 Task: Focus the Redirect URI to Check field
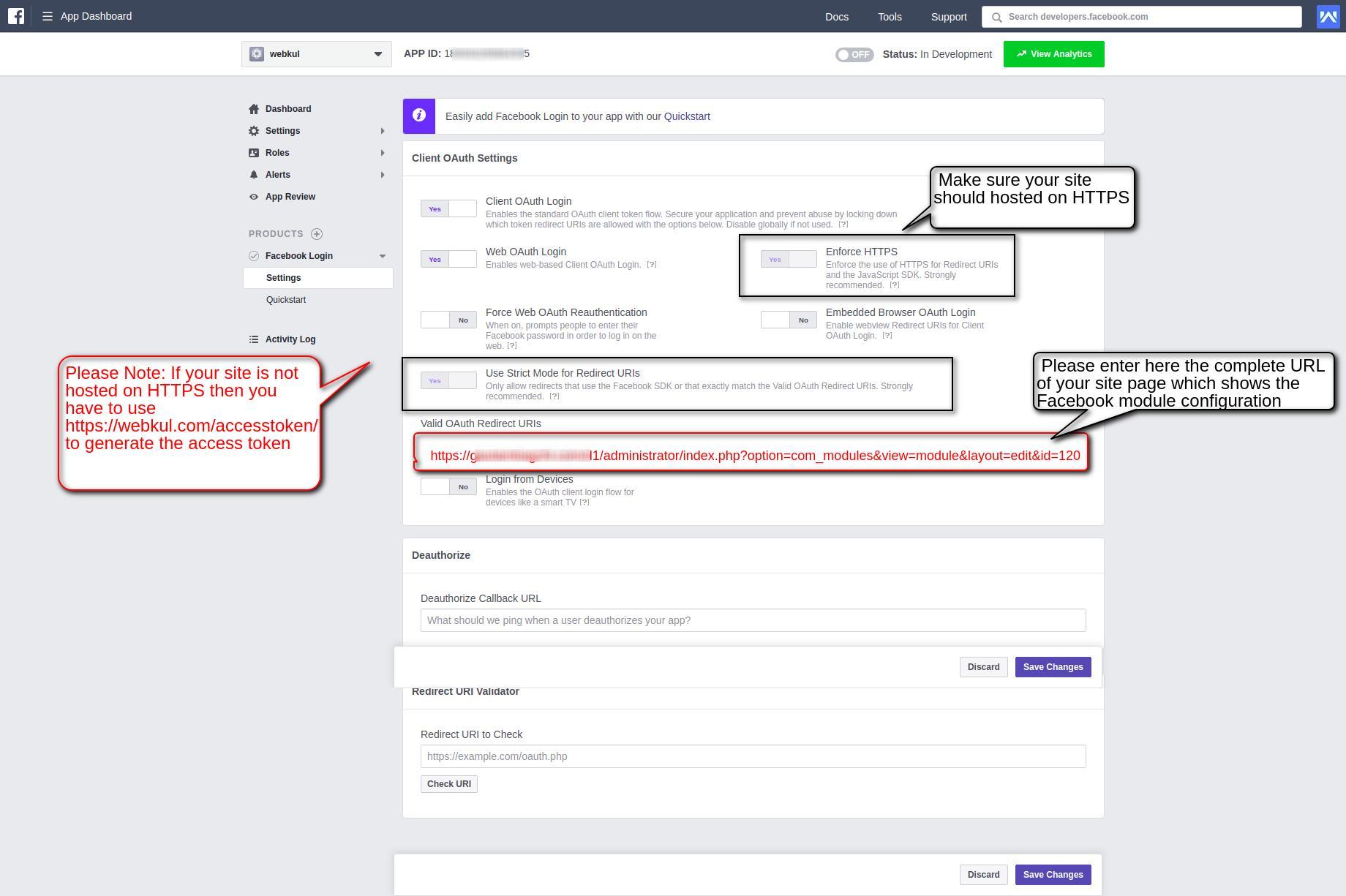753,756
